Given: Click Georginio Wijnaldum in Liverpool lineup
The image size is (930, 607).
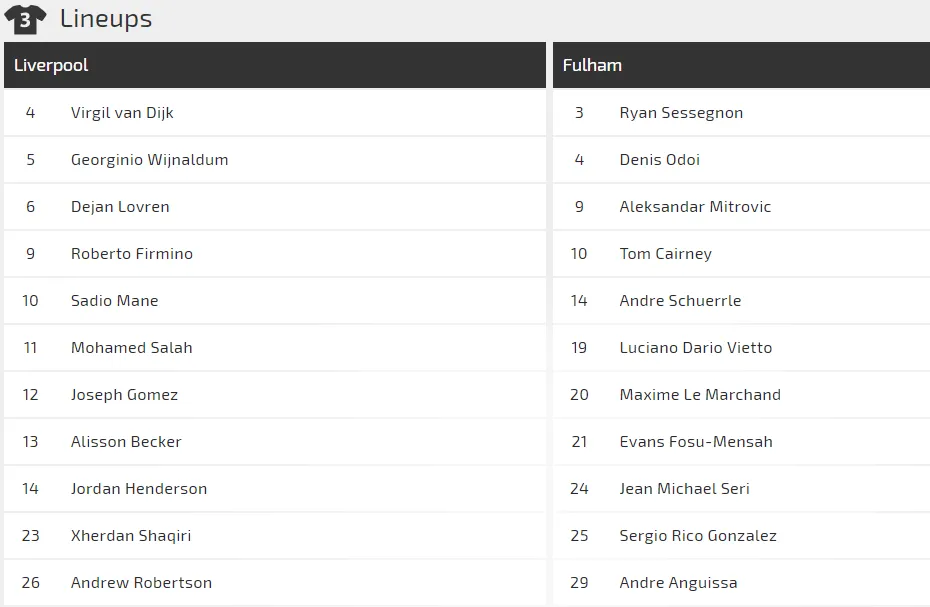Looking at the screenshot, I should 149,160.
